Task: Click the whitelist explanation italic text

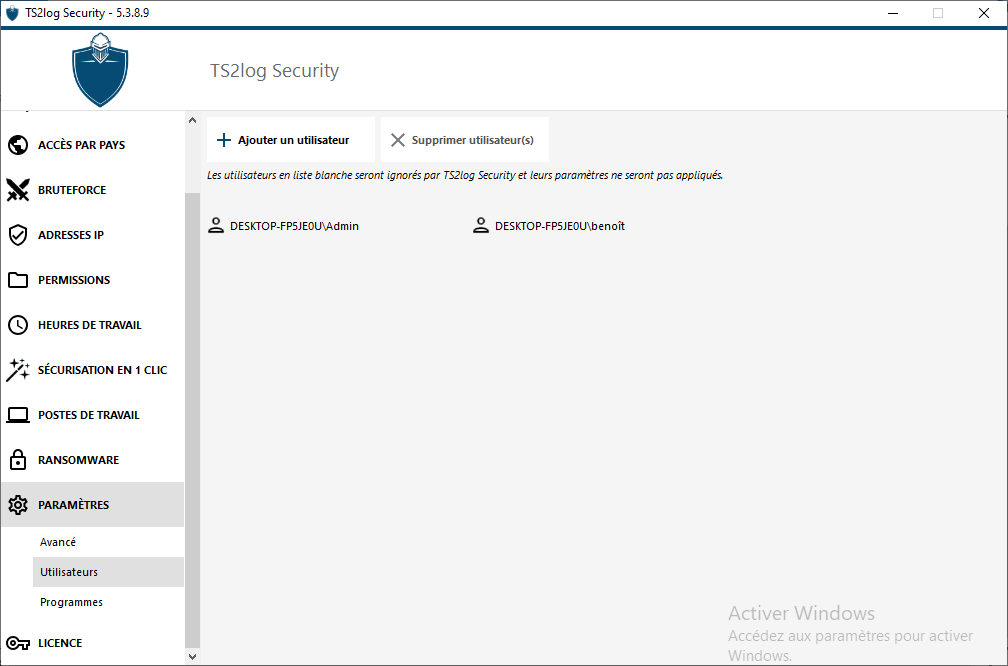Action: 465,175
